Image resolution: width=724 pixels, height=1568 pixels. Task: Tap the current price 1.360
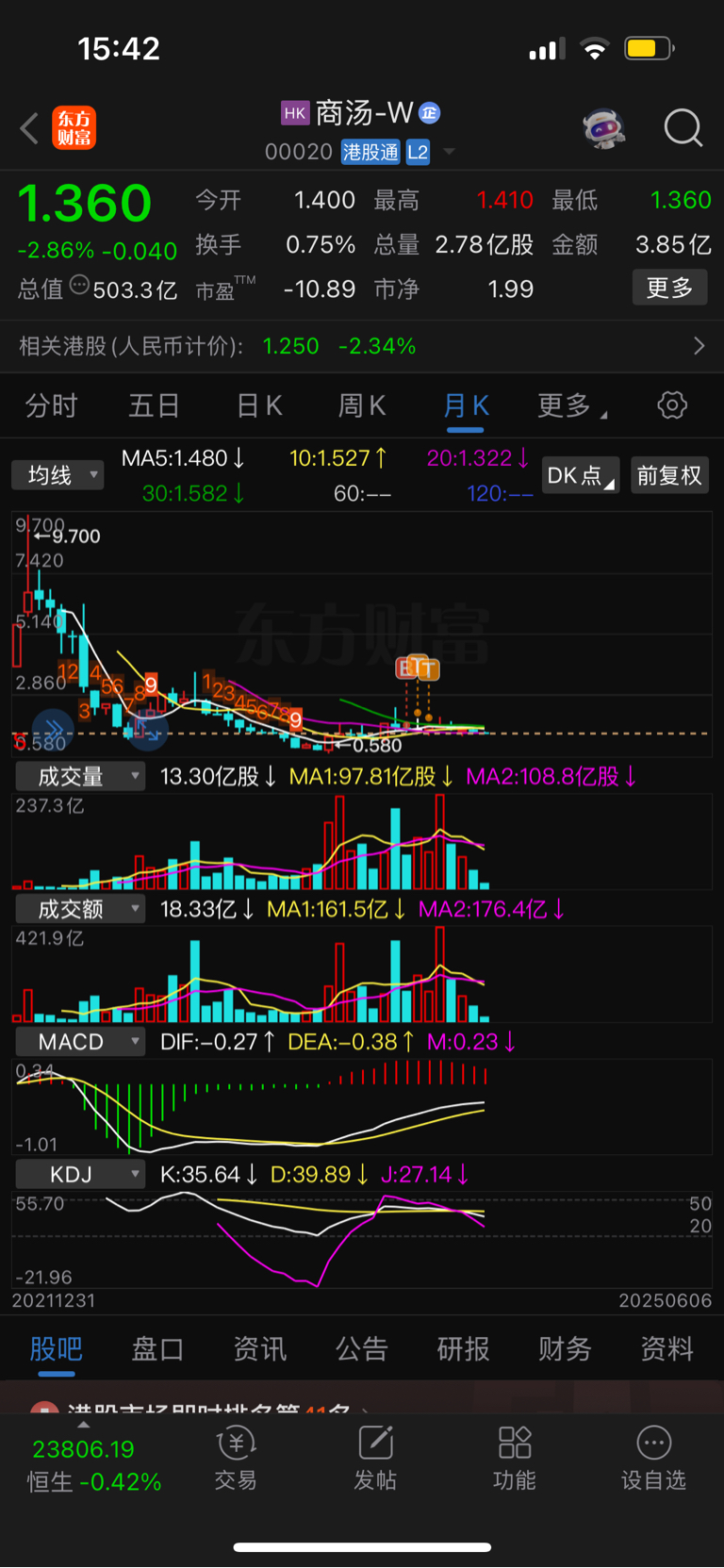[x=85, y=203]
